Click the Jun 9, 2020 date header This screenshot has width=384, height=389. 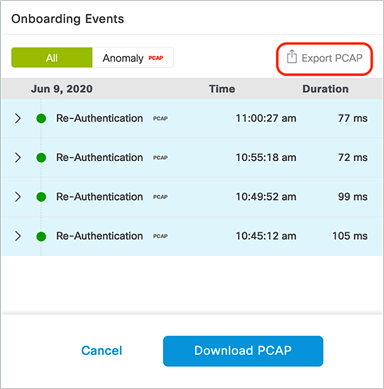click(x=62, y=89)
